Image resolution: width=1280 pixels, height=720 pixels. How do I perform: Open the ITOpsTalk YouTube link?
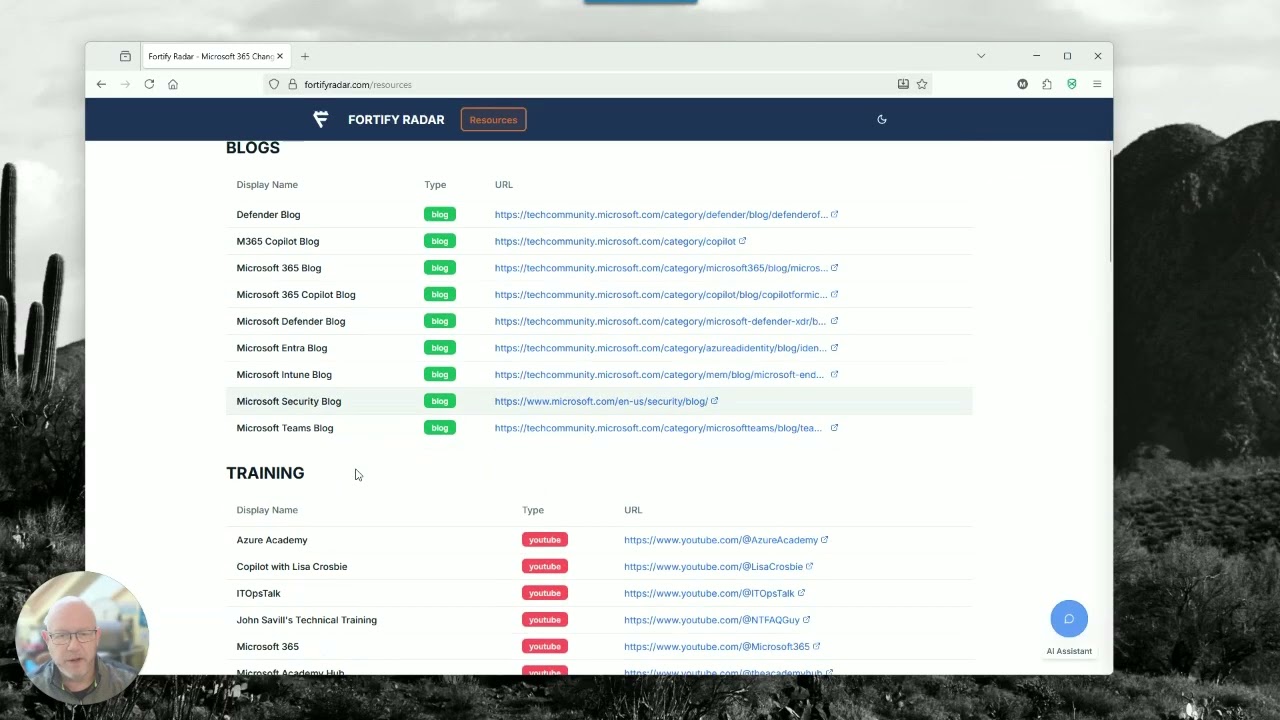(x=714, y=593)
